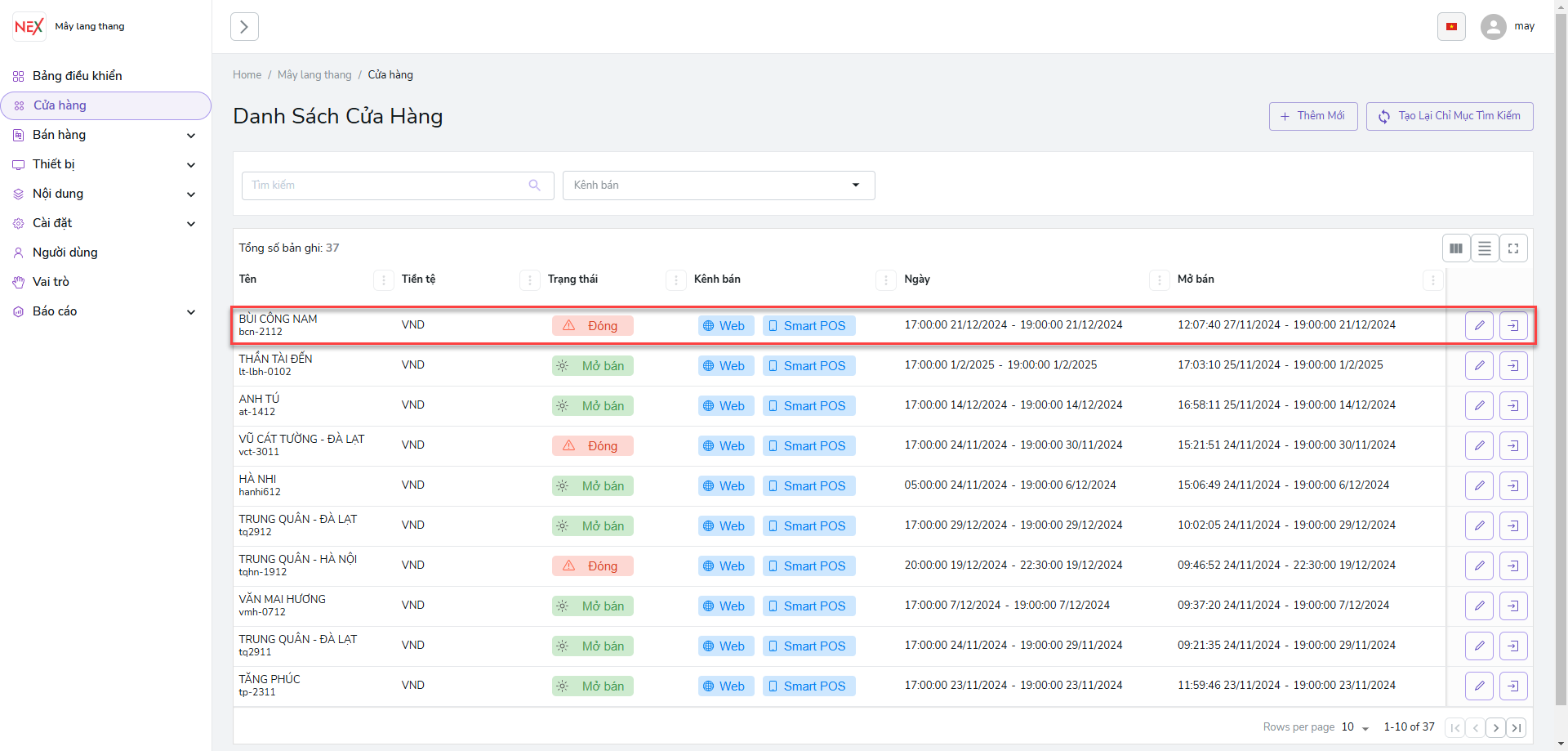
Task: Click the Tìm kiếm search field
Action: 388,186
